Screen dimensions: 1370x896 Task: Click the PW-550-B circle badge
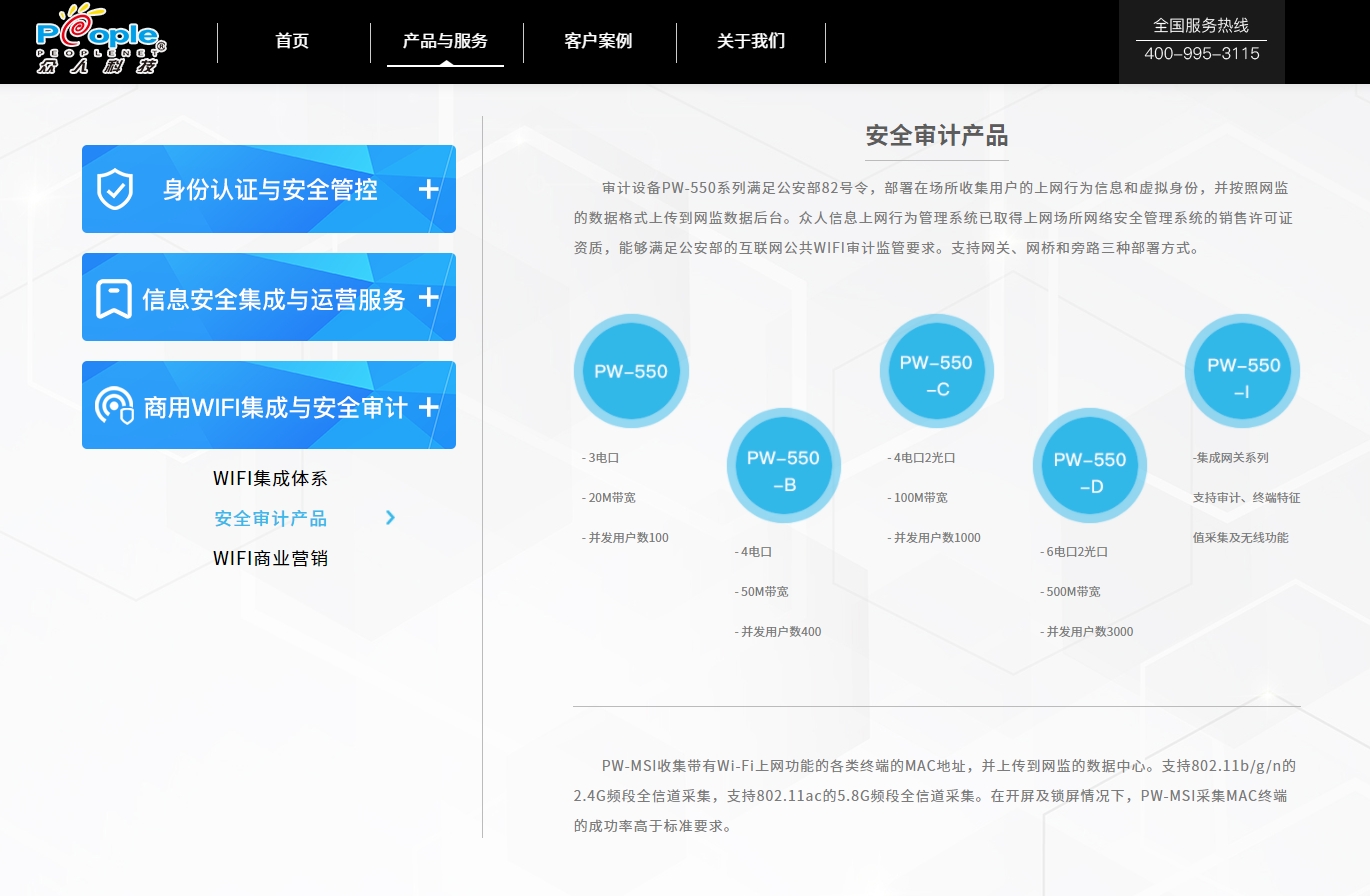[x=783, y=465]
